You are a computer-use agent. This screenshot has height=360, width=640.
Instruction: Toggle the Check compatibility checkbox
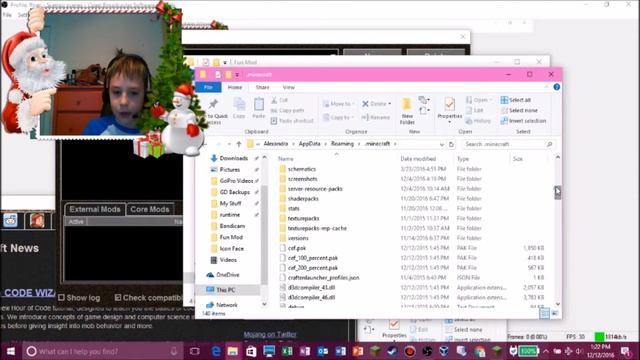click(x=118, y=298)
